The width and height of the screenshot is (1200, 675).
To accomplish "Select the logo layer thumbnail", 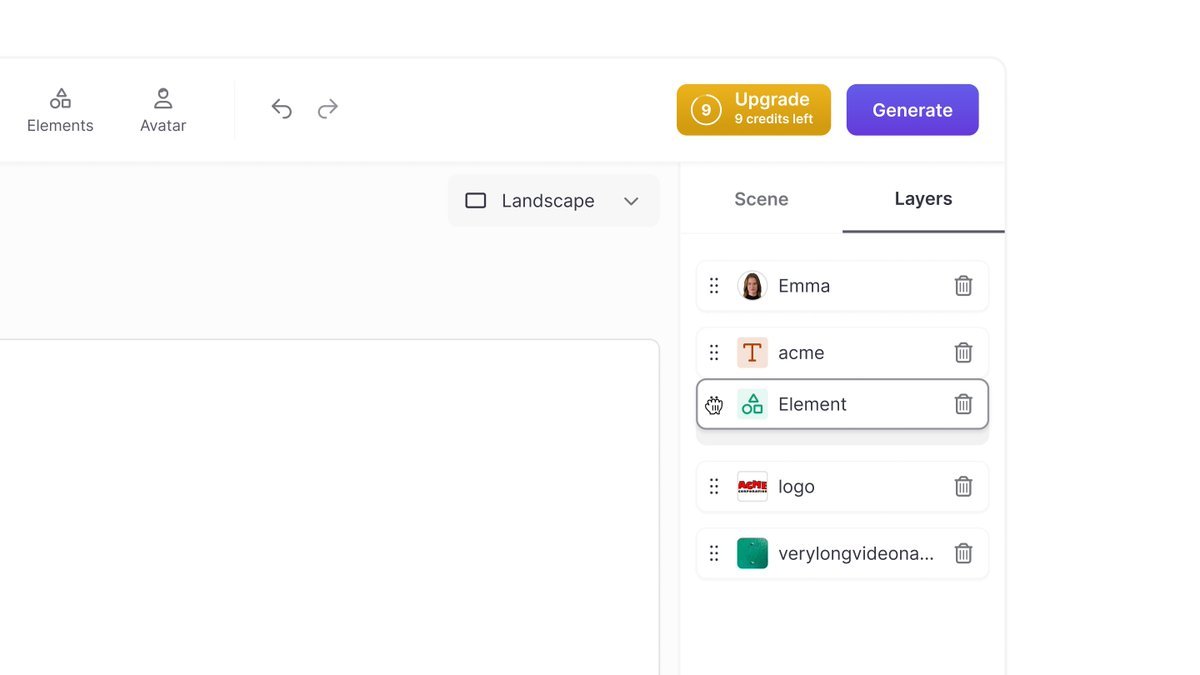I will tap(752, 487).
